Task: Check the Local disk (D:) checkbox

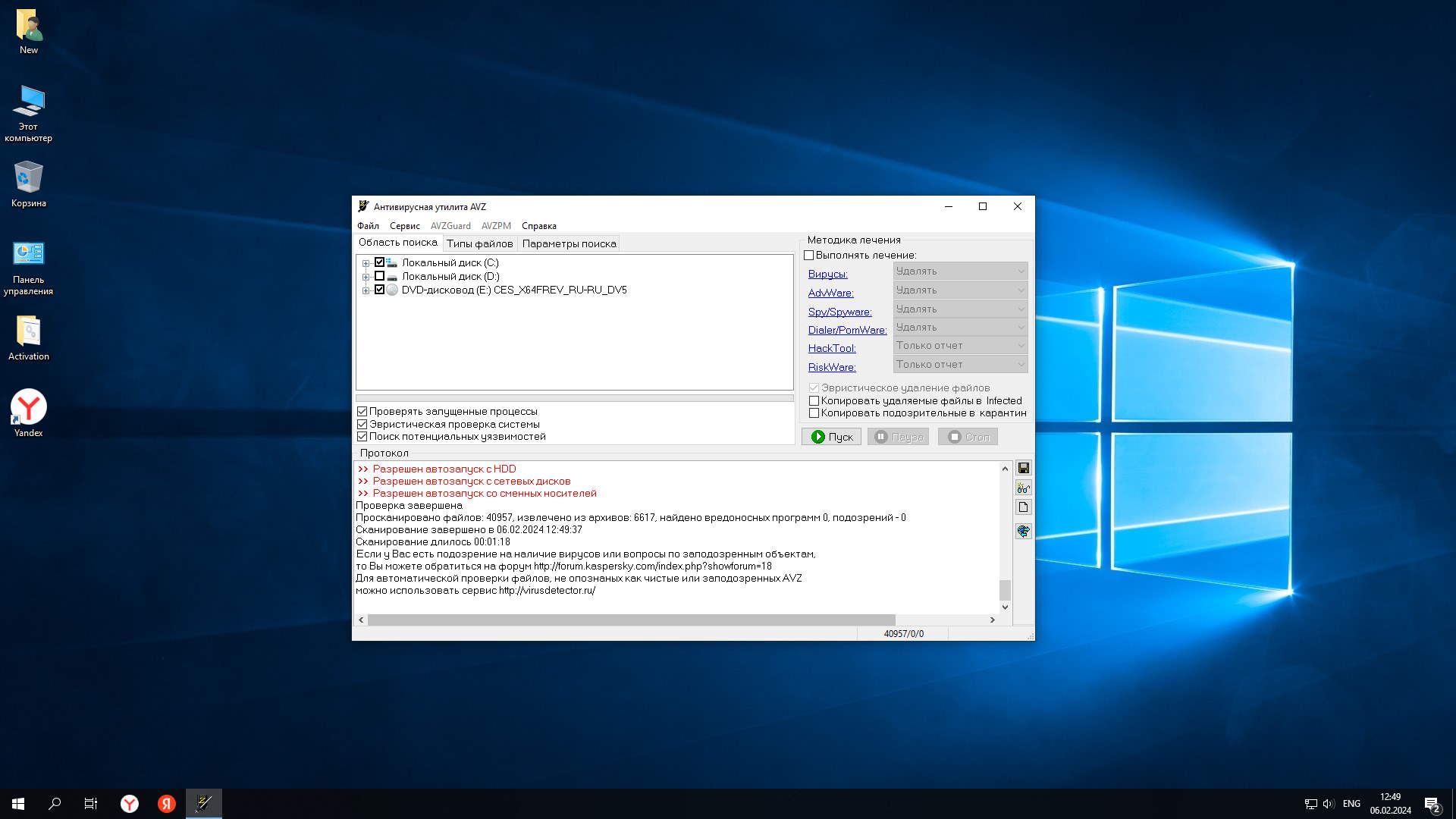Action: tap(379, 276)
